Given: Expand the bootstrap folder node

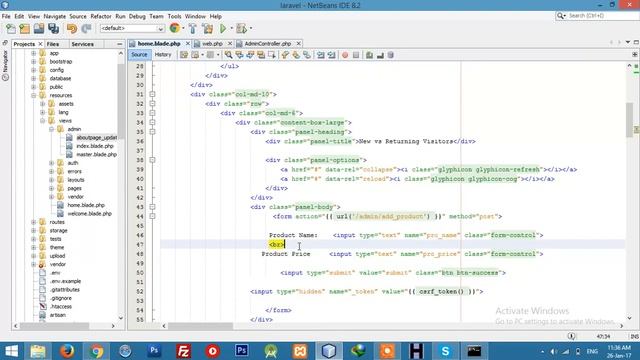Looking at the screenshot, I should coord(33,62).
